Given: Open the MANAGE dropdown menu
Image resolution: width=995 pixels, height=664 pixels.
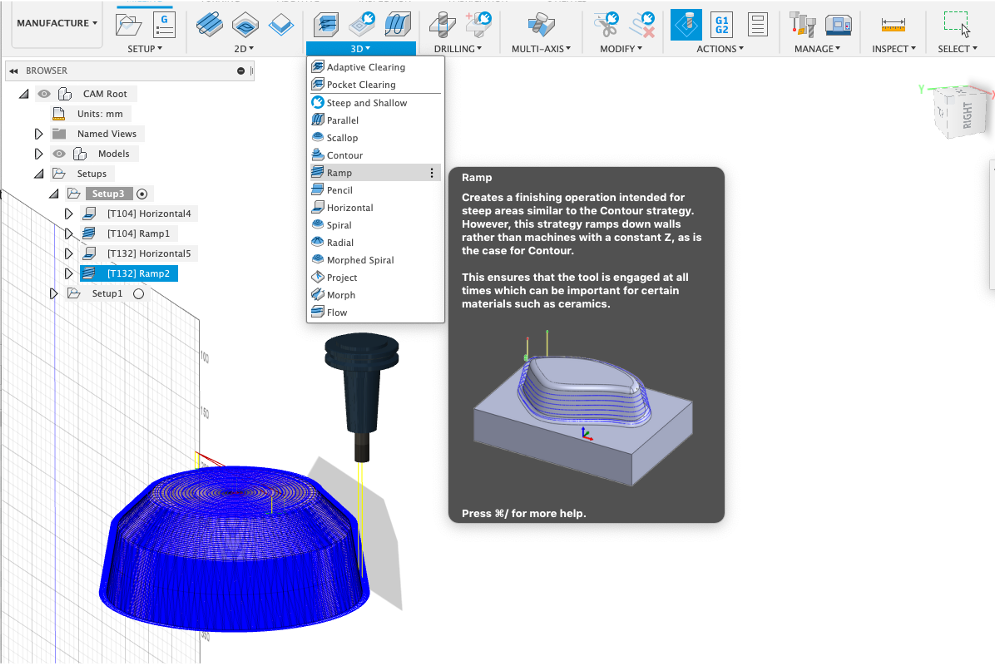Looking at the screenshot, I should (x=817, y=48).
